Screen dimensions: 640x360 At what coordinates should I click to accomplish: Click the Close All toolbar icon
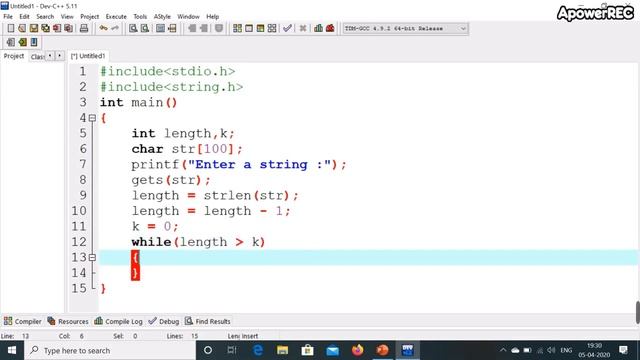point(69,28)
